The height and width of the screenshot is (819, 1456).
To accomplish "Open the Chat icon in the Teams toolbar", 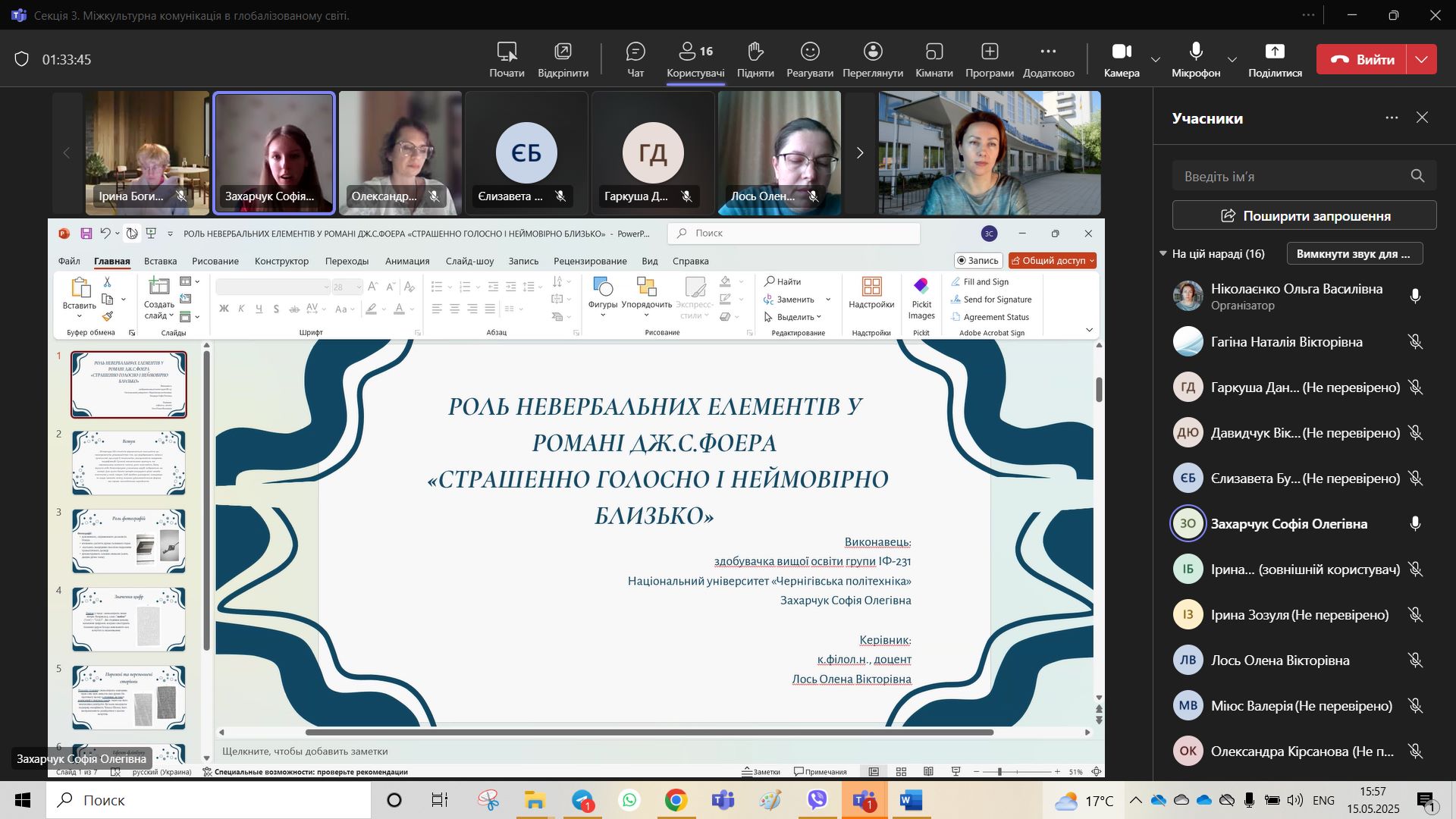I will 635,52.
